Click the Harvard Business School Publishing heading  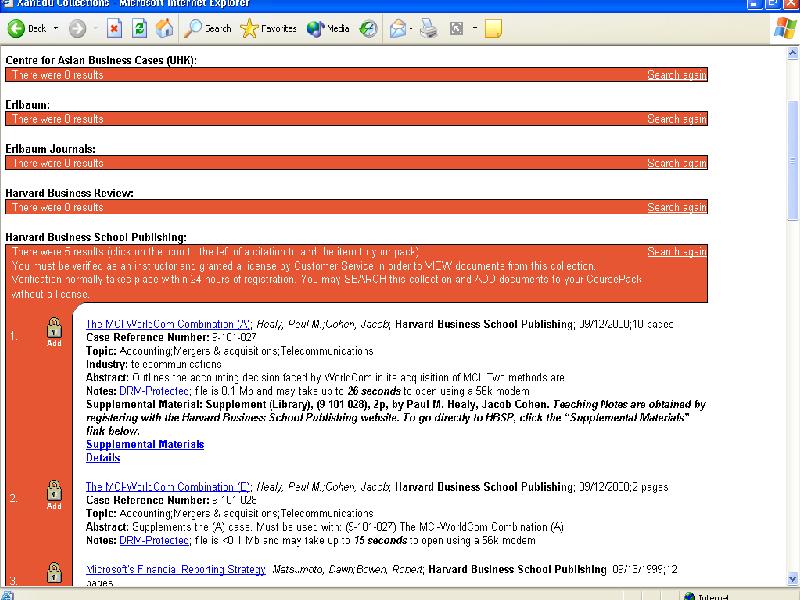click(x=96, y=237)
